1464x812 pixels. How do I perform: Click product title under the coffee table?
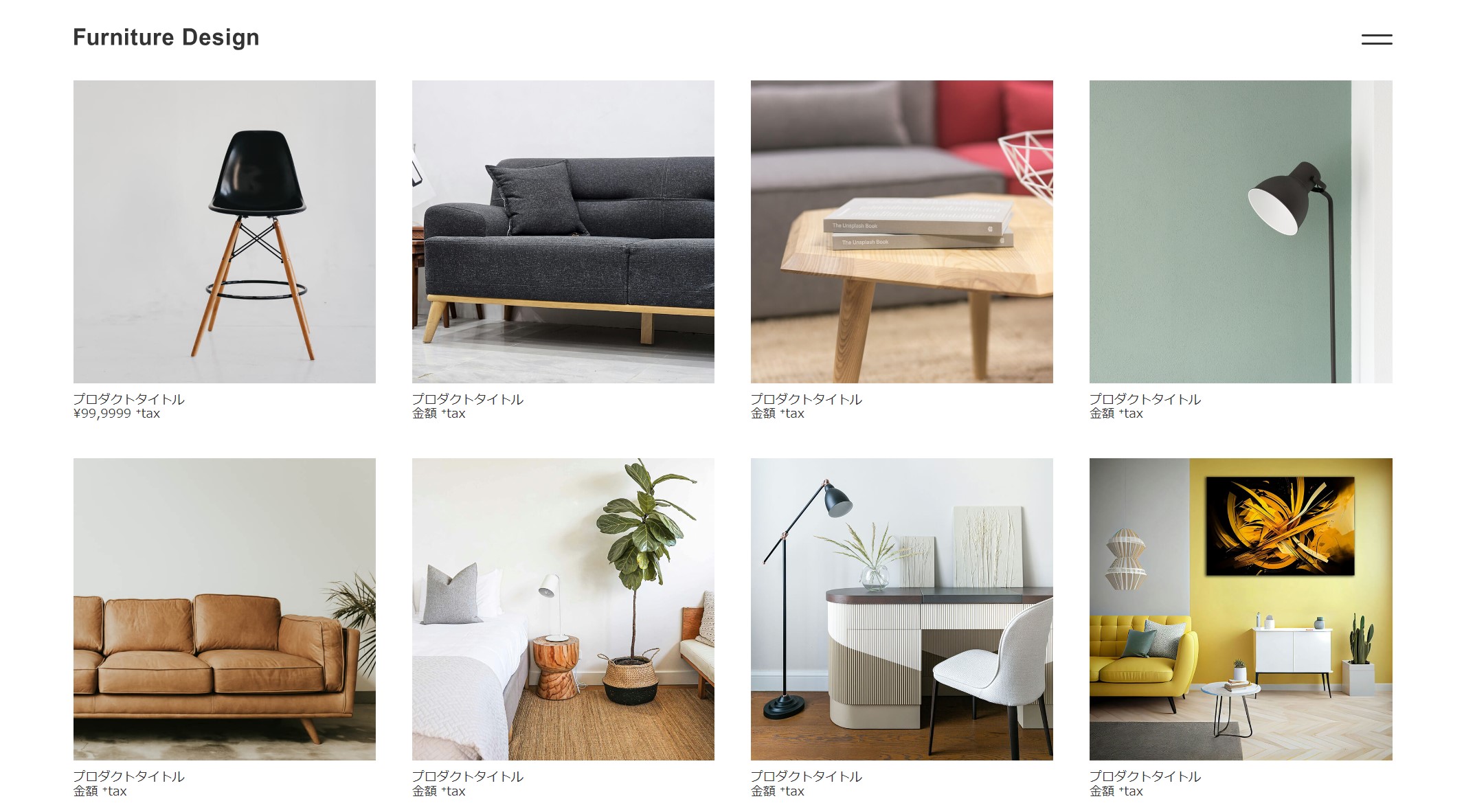tap(807, 399)
